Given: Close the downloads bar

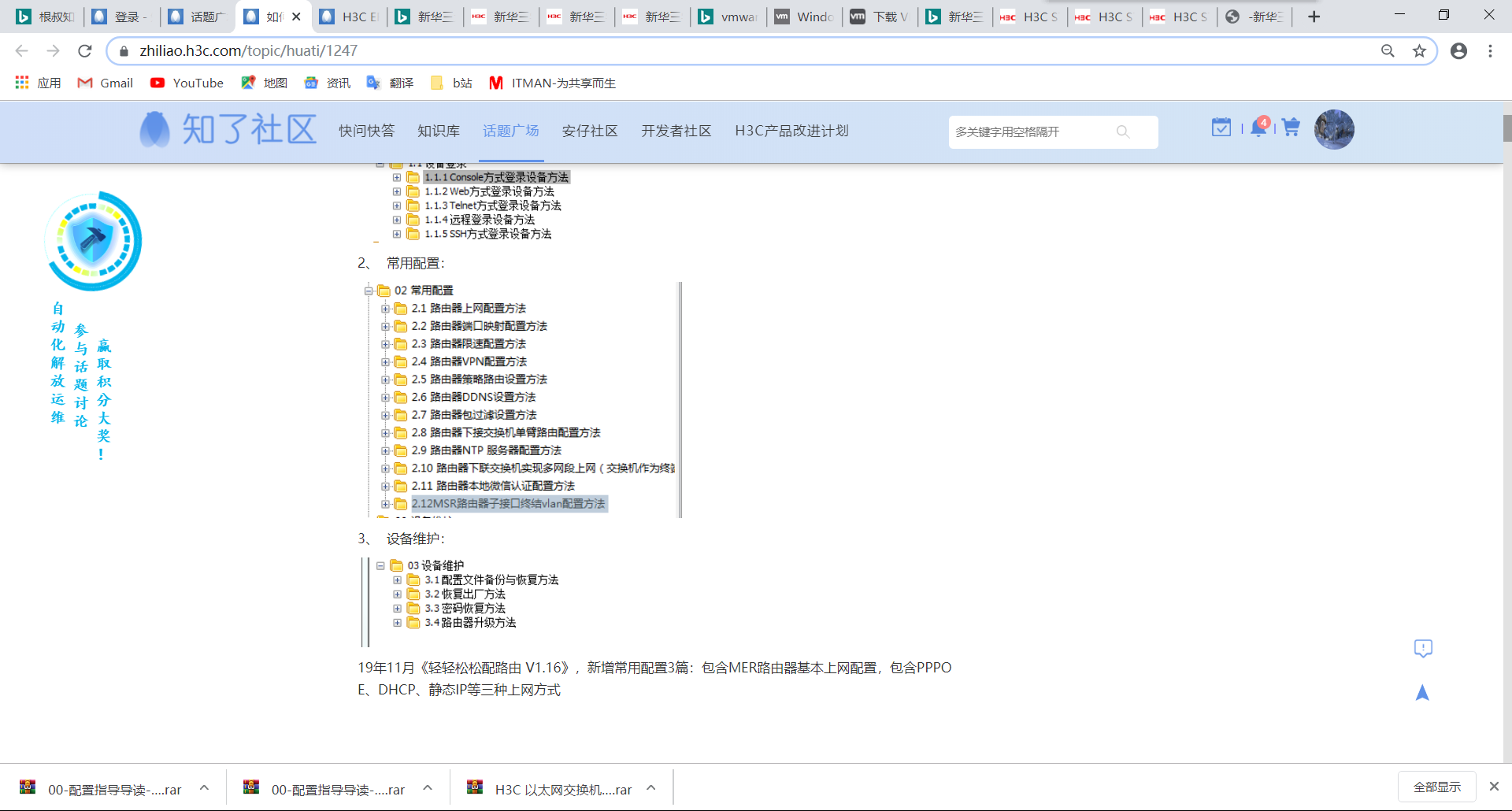Looking at the screenshot, I should 1494,787.
